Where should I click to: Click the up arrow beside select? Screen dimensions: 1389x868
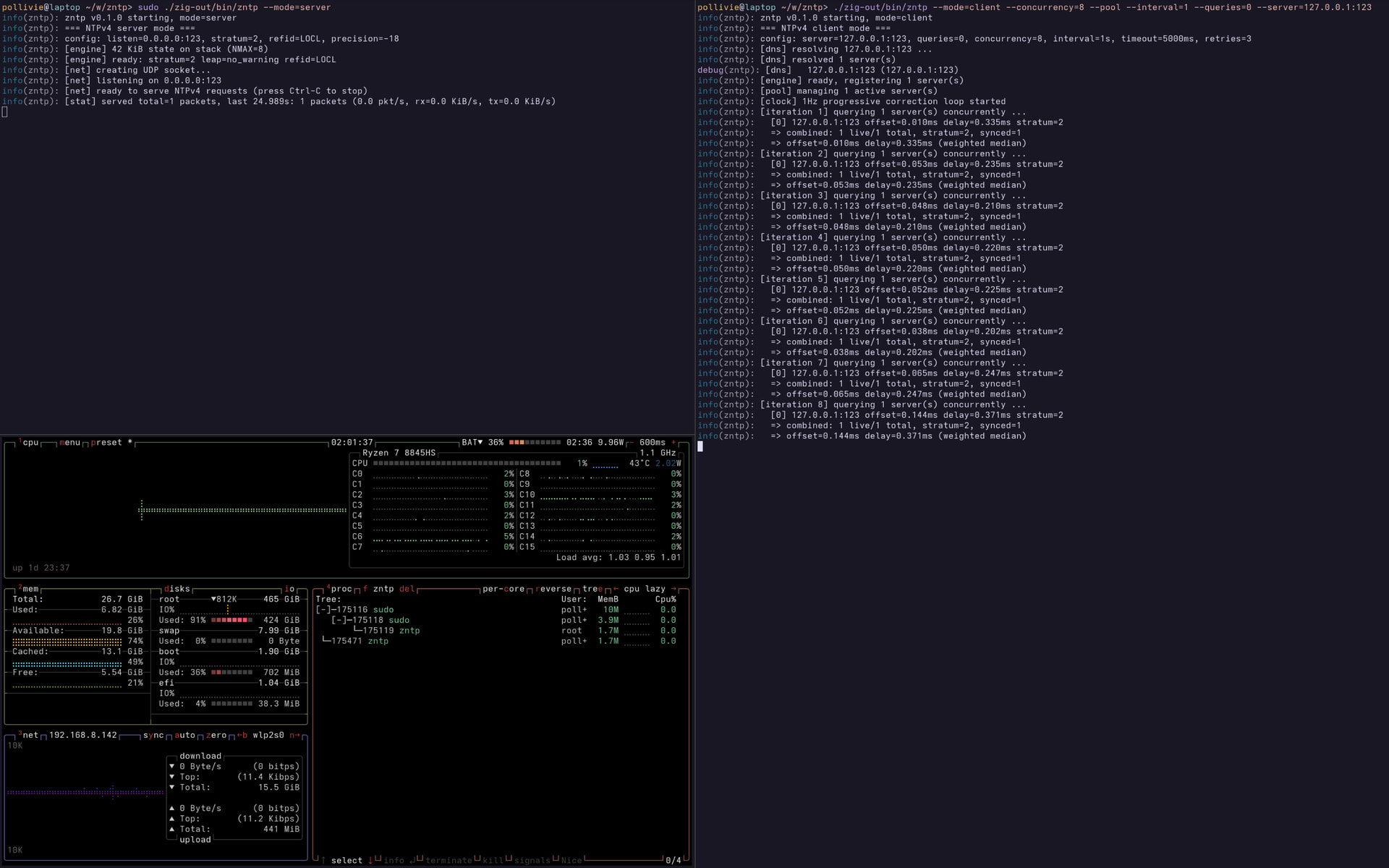(x=323, y=860)
